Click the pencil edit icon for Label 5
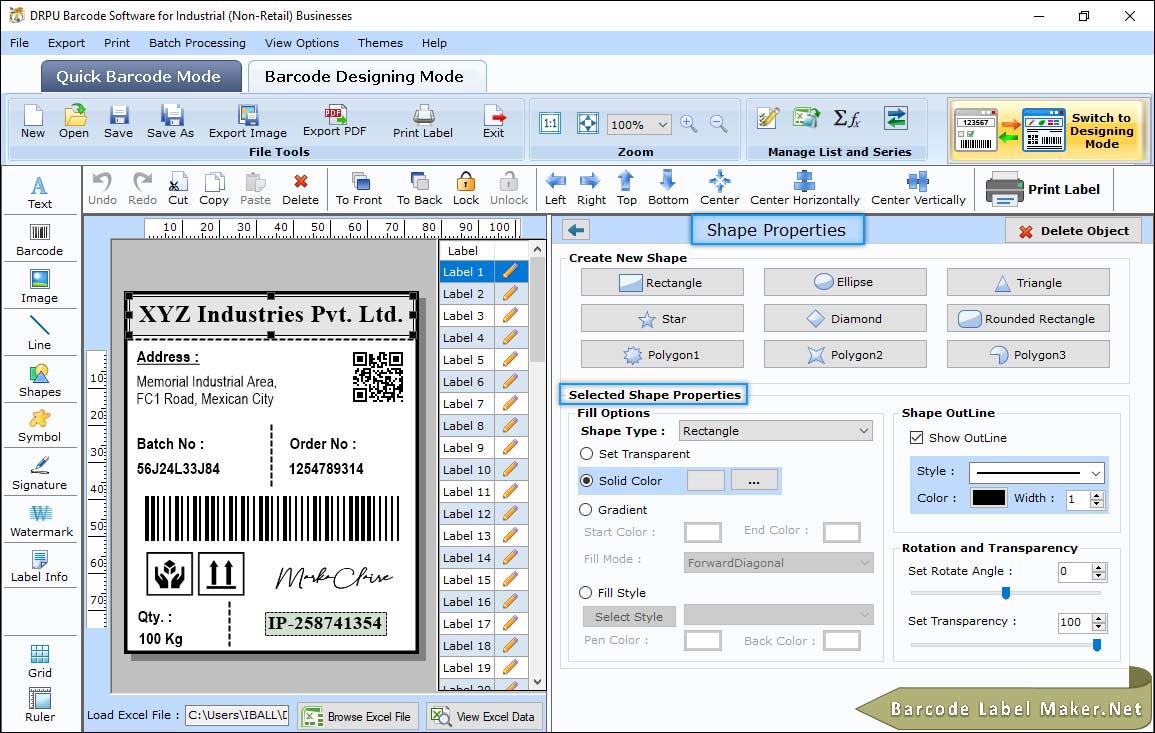This screenshot has width=1155, height=733. (x=510, y=360)
